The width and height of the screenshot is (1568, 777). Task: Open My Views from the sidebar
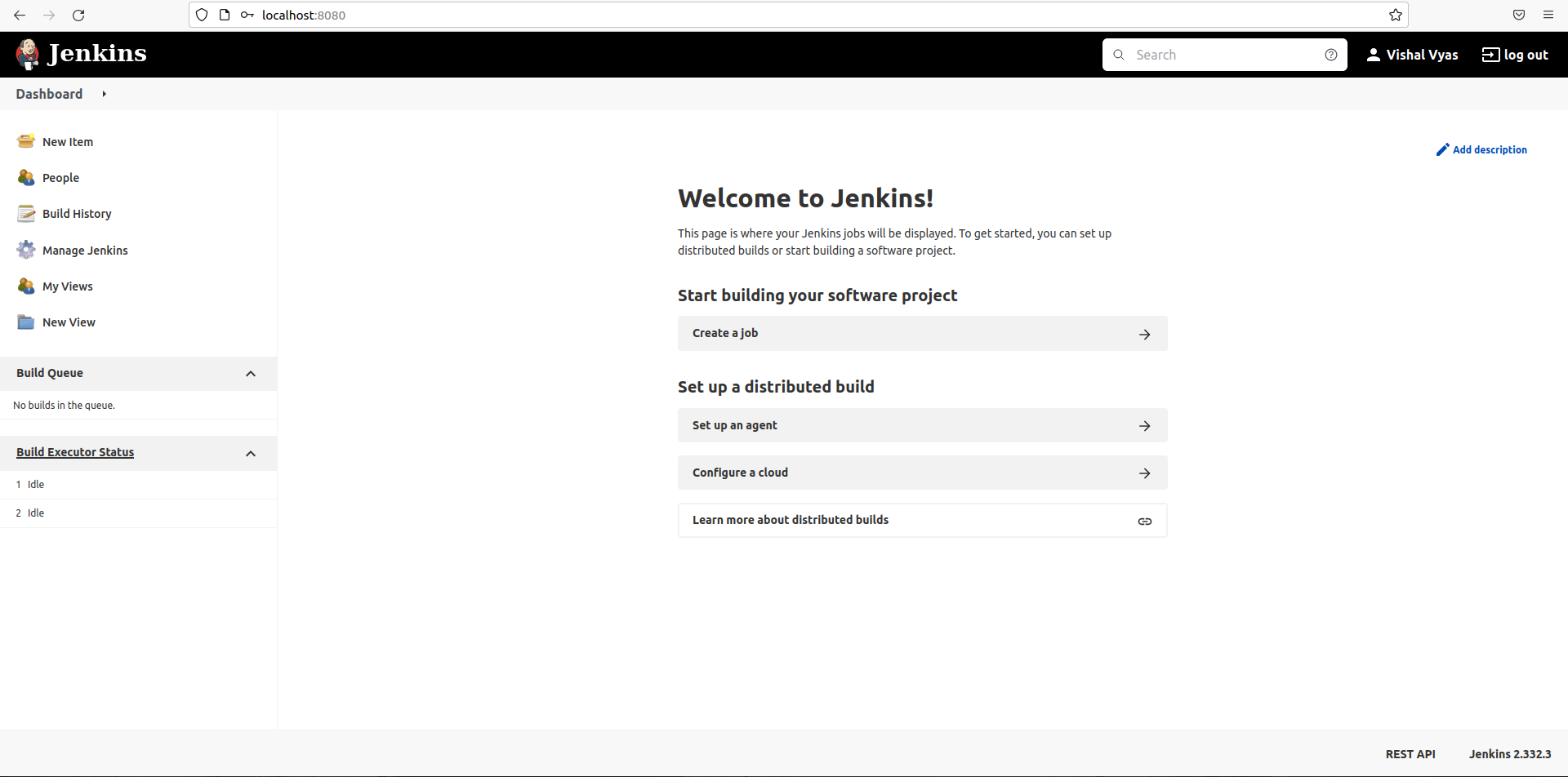[x=68, y=286]
